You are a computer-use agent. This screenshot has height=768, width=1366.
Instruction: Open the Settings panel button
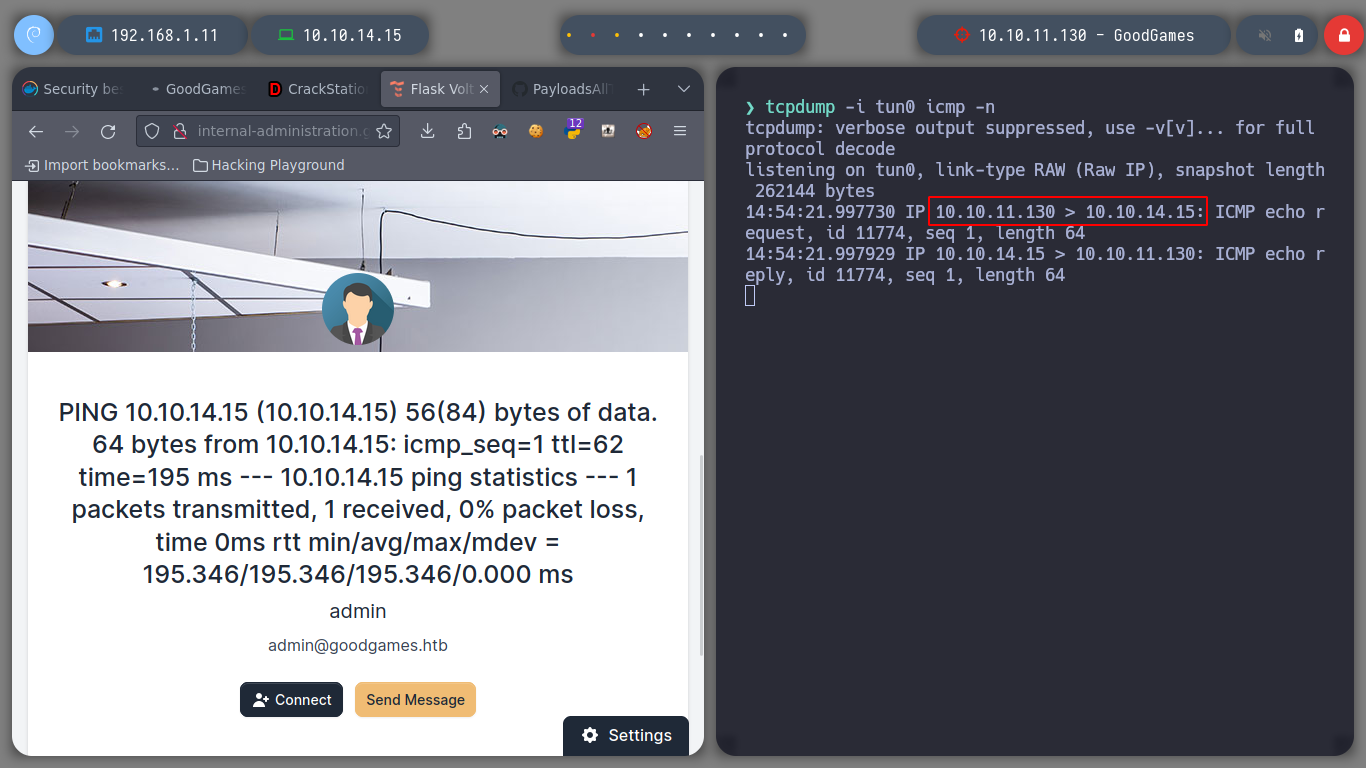(626, 735)
